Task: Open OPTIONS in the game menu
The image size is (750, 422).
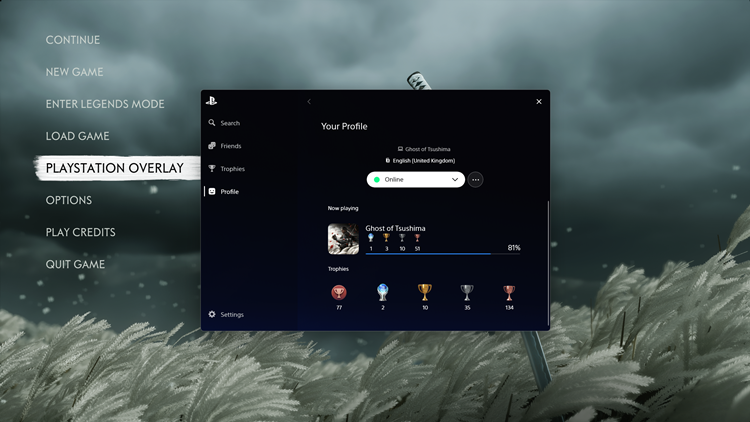Action: tap(68, 200)
